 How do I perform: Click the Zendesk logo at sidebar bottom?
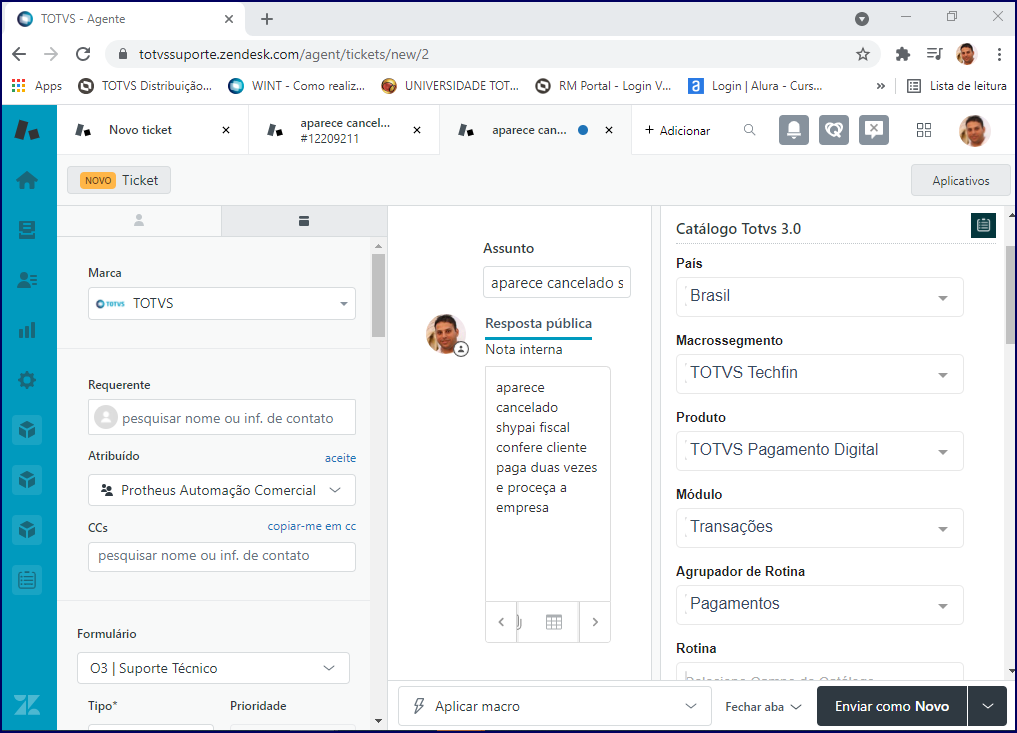point(27,704)
